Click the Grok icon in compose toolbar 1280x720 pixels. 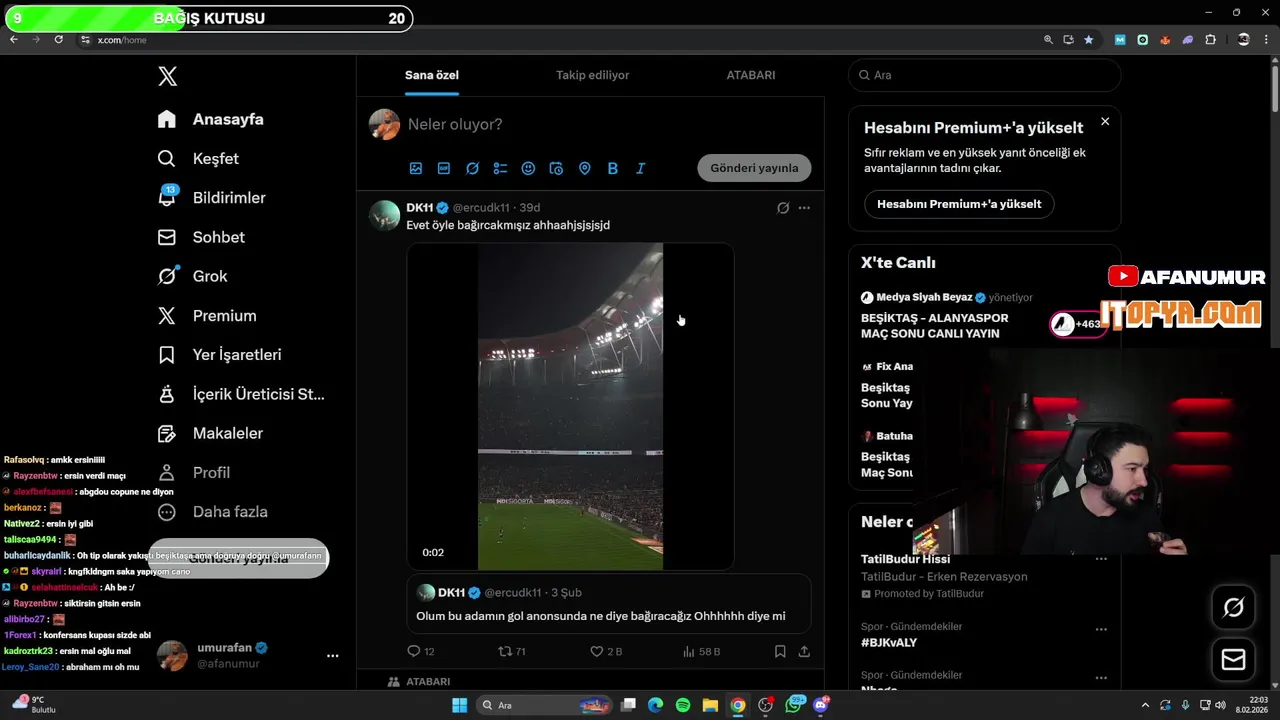point(472,168)
